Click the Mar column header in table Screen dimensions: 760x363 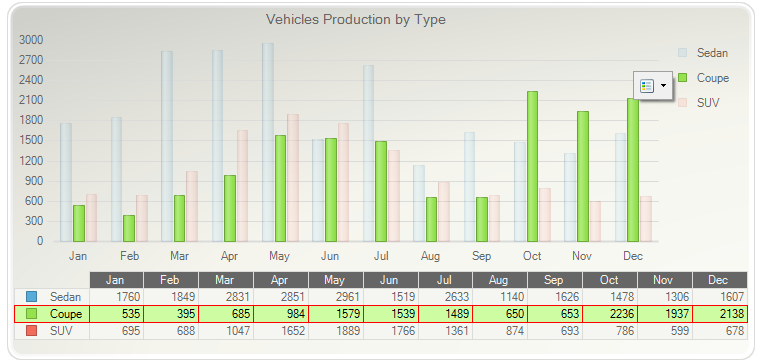226,280
